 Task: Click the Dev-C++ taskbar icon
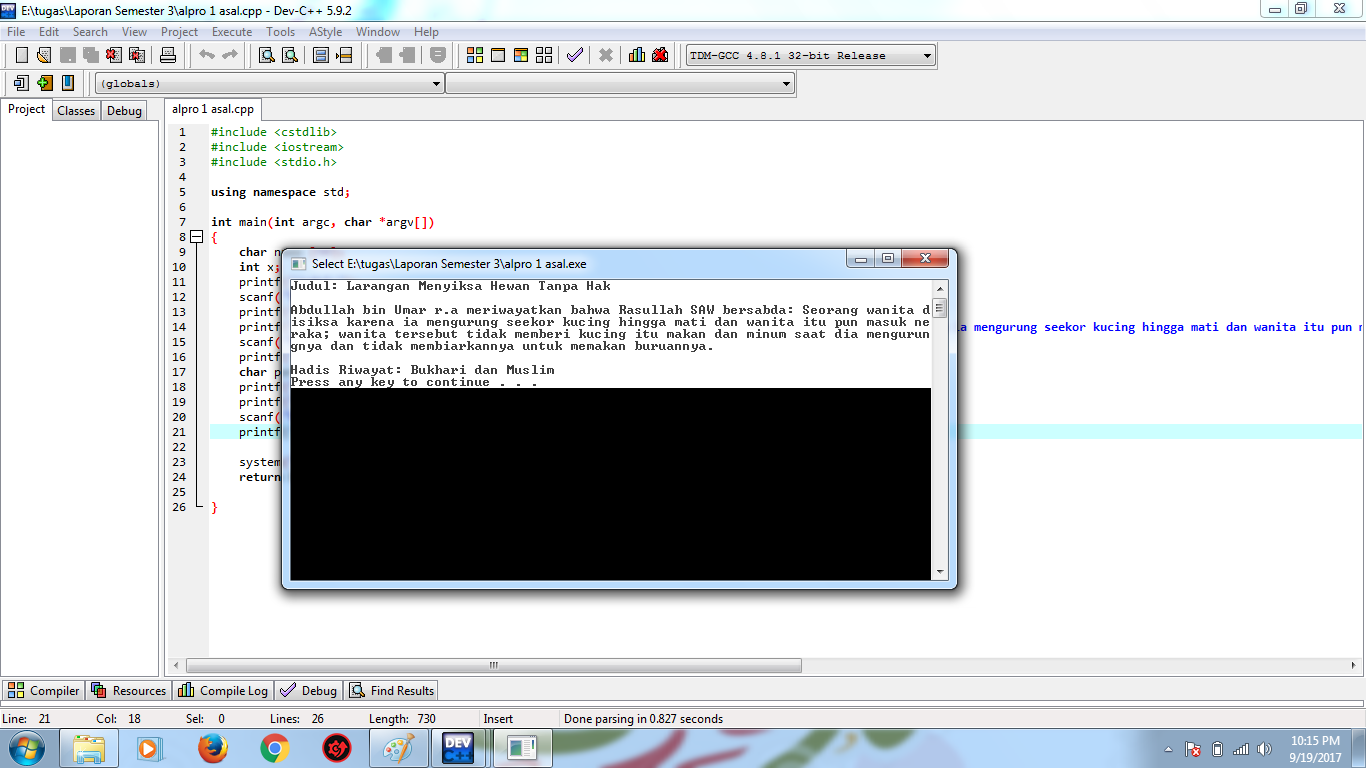(x=458, y=748)
